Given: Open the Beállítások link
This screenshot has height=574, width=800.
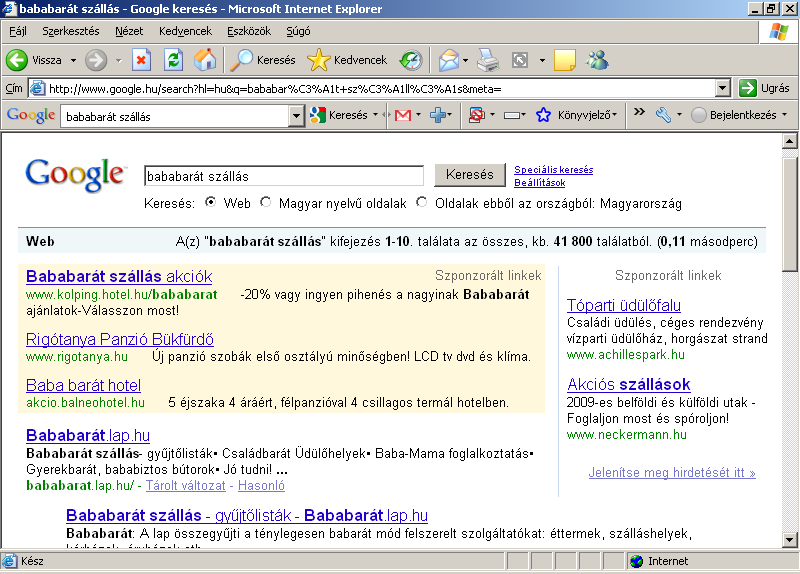Looking at the screenshot, I should pos(539,183).
